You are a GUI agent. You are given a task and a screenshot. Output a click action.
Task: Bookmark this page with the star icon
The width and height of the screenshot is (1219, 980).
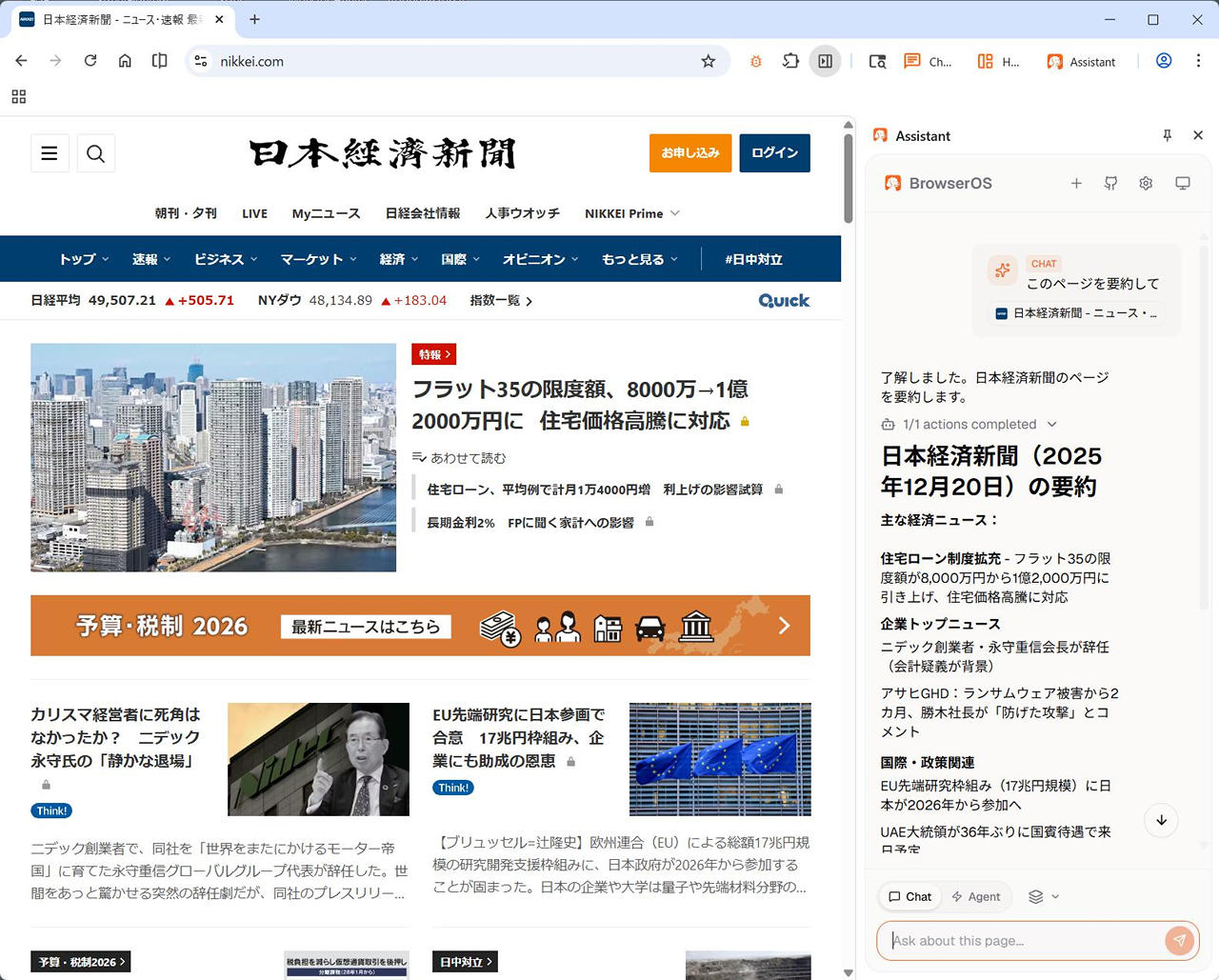click(708, 61)
